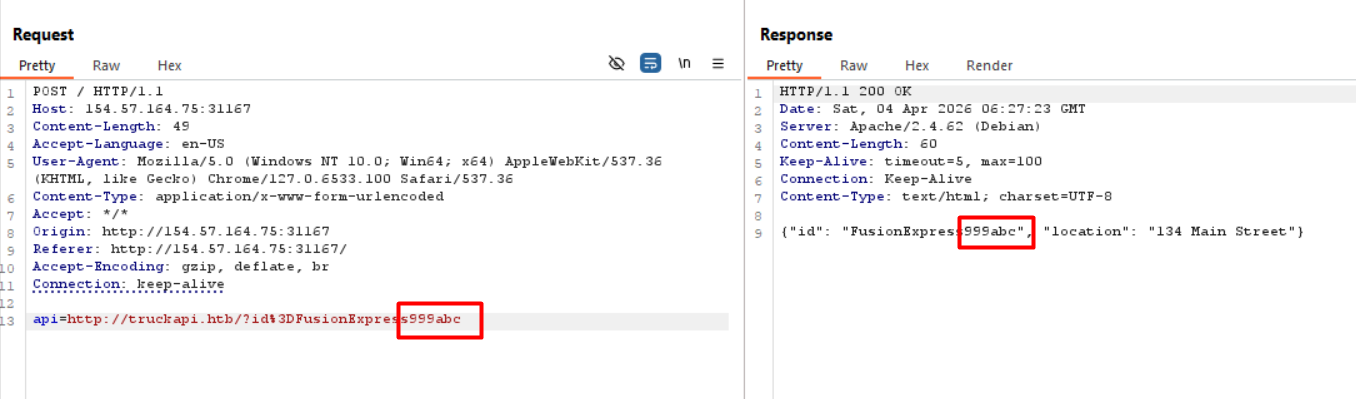Click the Server: Apache response header
This screenshot has width=1356, height=399.
click(910, 126)
